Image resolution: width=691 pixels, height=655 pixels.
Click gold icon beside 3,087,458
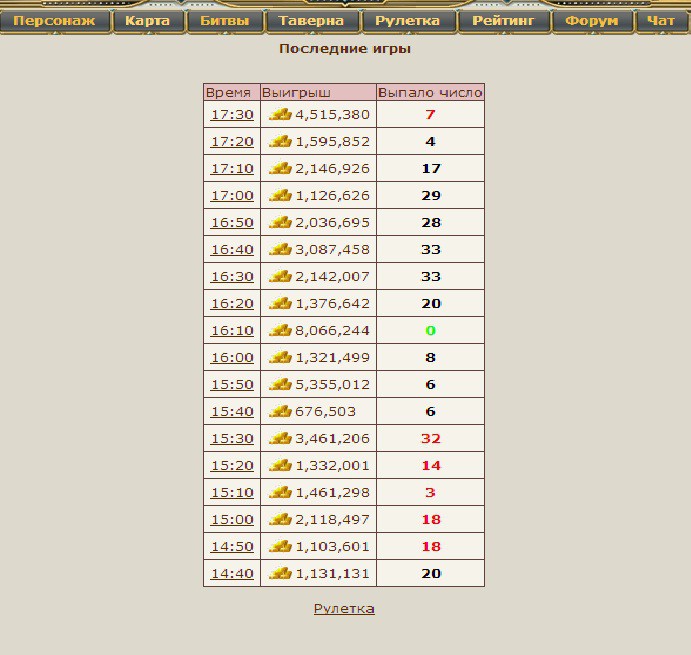click(x=280, y=249)
